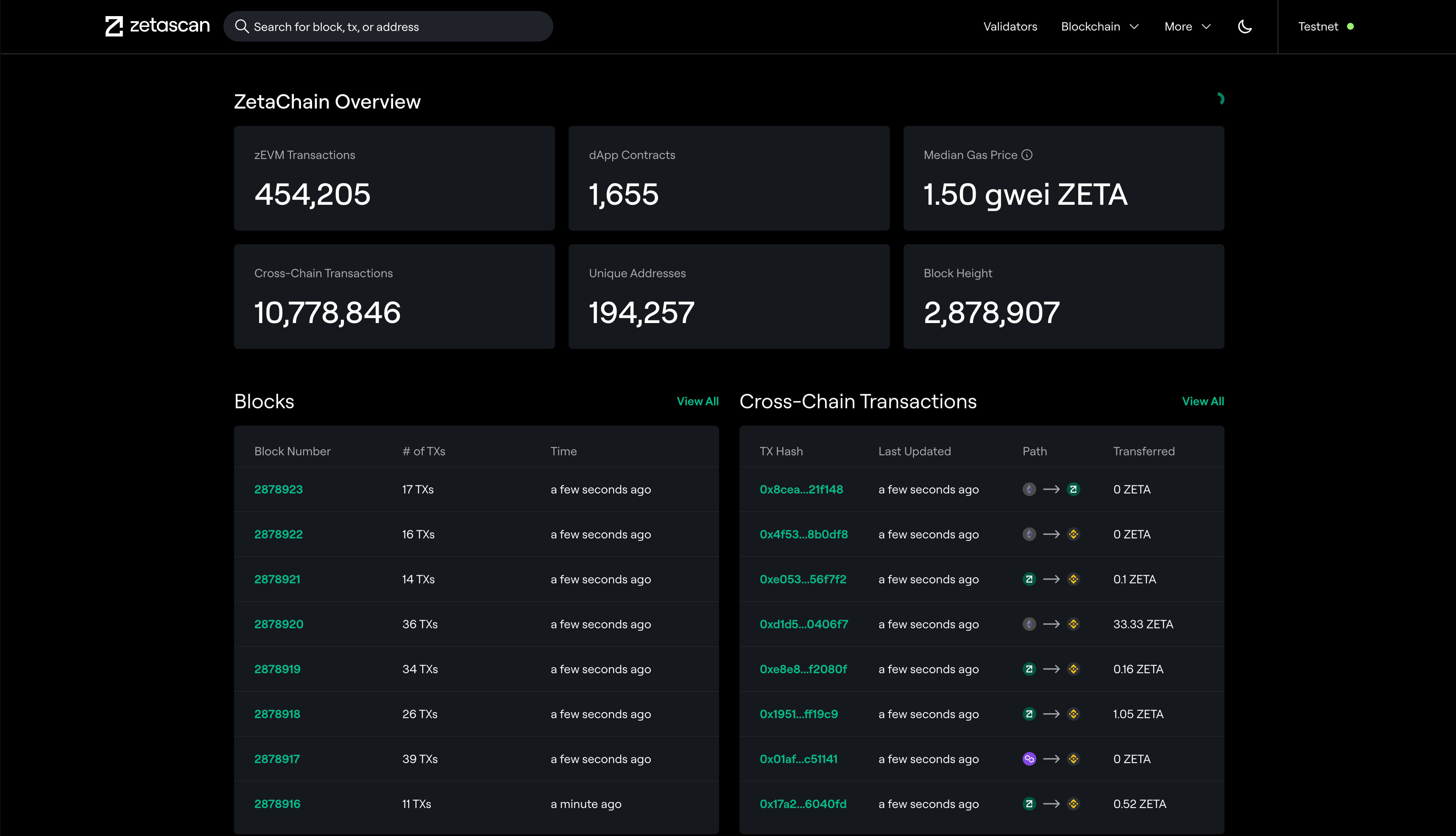This screenshot has width=1456, height=836.
Task: Click View All next to Blocks
Action: click(x=697, y=401)
